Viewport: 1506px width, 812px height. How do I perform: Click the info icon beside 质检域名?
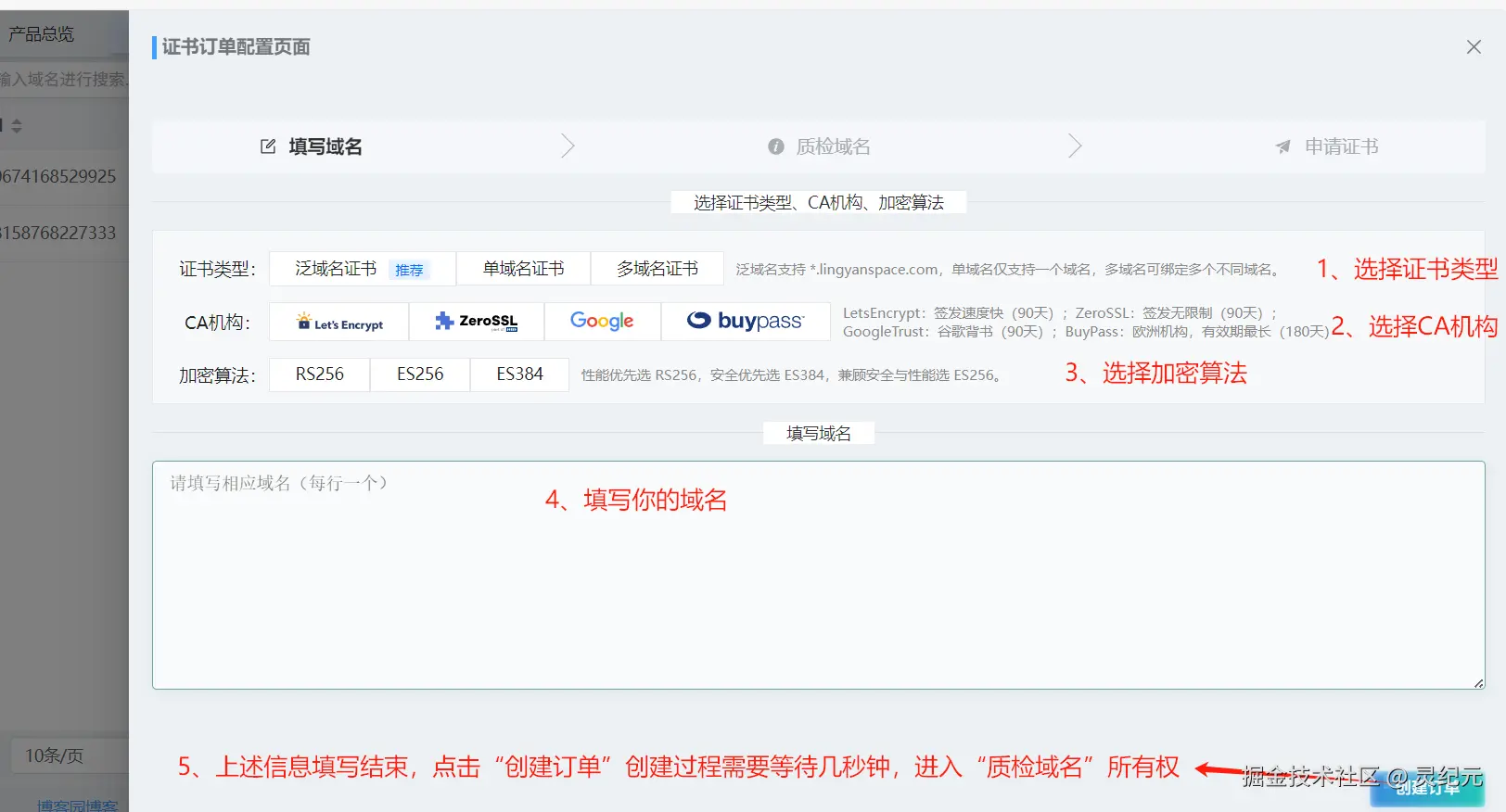click(x=776, y=146)
